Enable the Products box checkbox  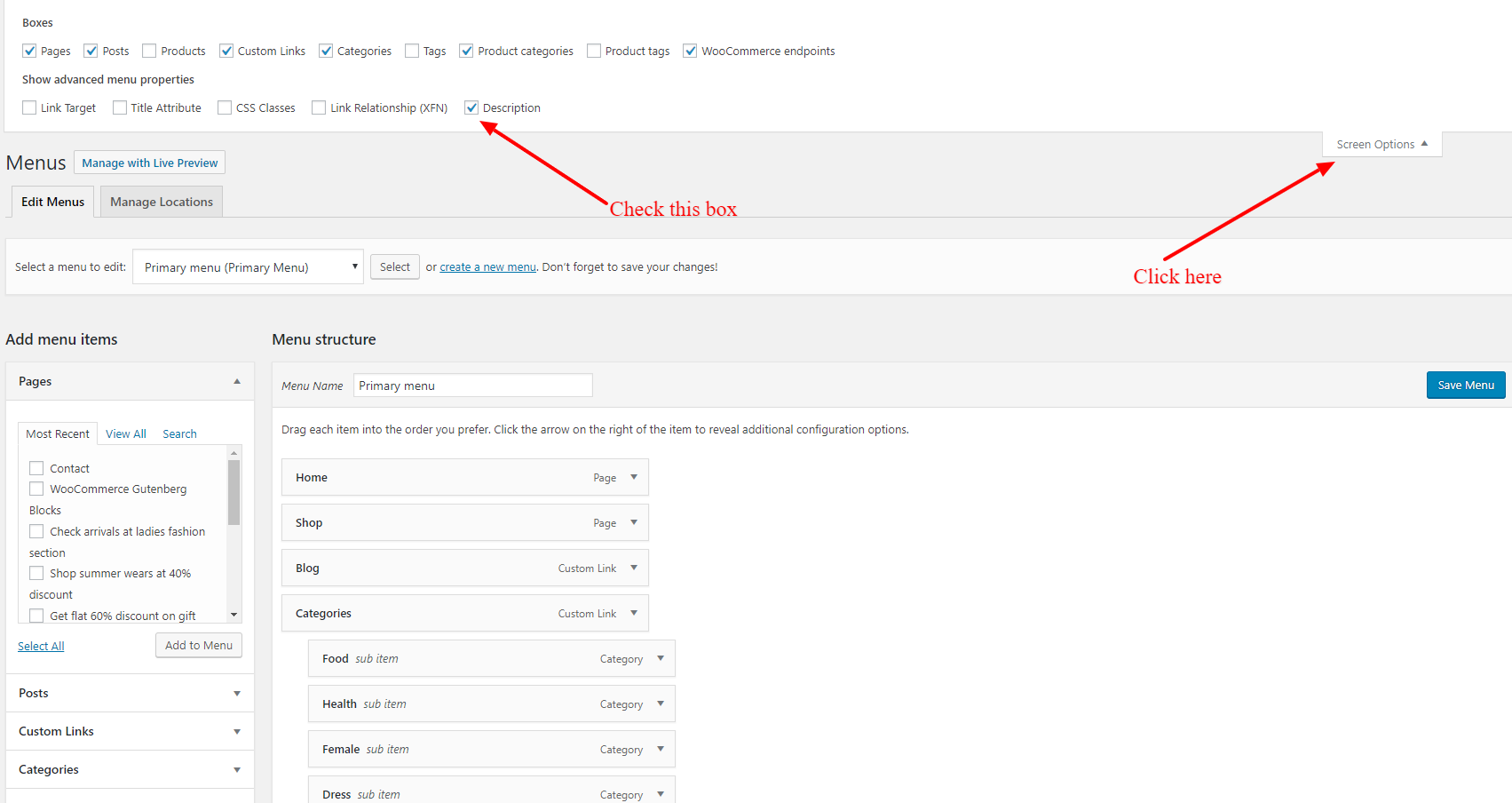pyautogui.click(x=149, y=51)
